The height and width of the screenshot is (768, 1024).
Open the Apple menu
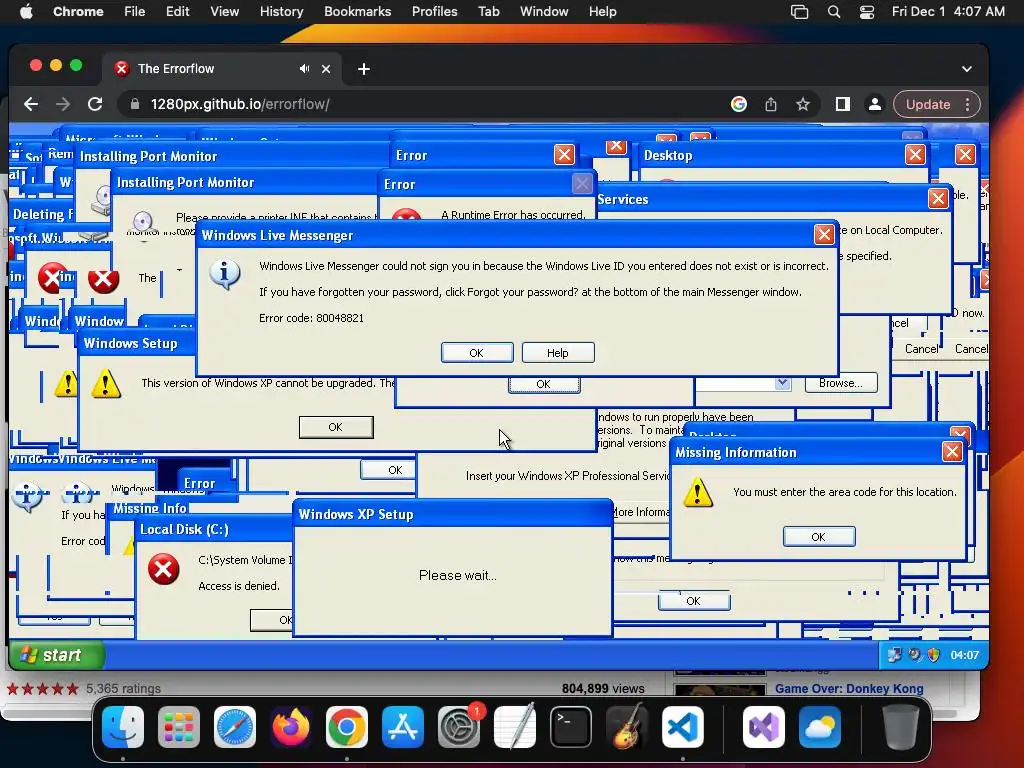tap(26, 12)
